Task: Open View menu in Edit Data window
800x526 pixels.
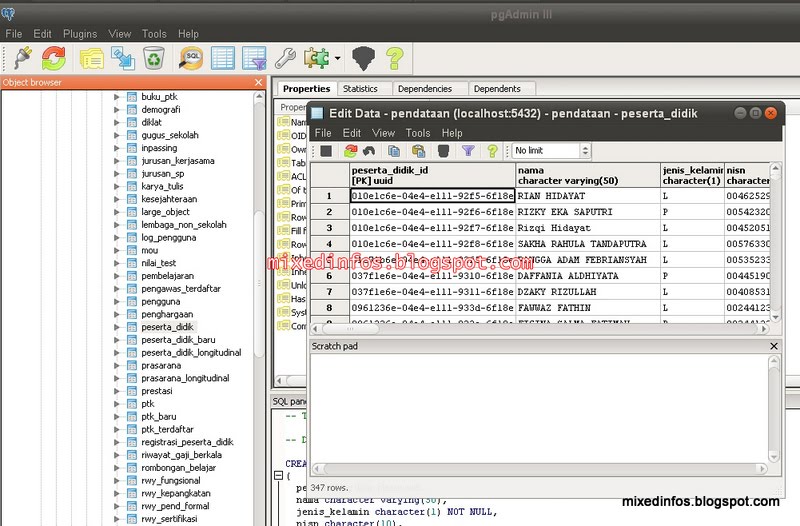Action: point(384,133)
